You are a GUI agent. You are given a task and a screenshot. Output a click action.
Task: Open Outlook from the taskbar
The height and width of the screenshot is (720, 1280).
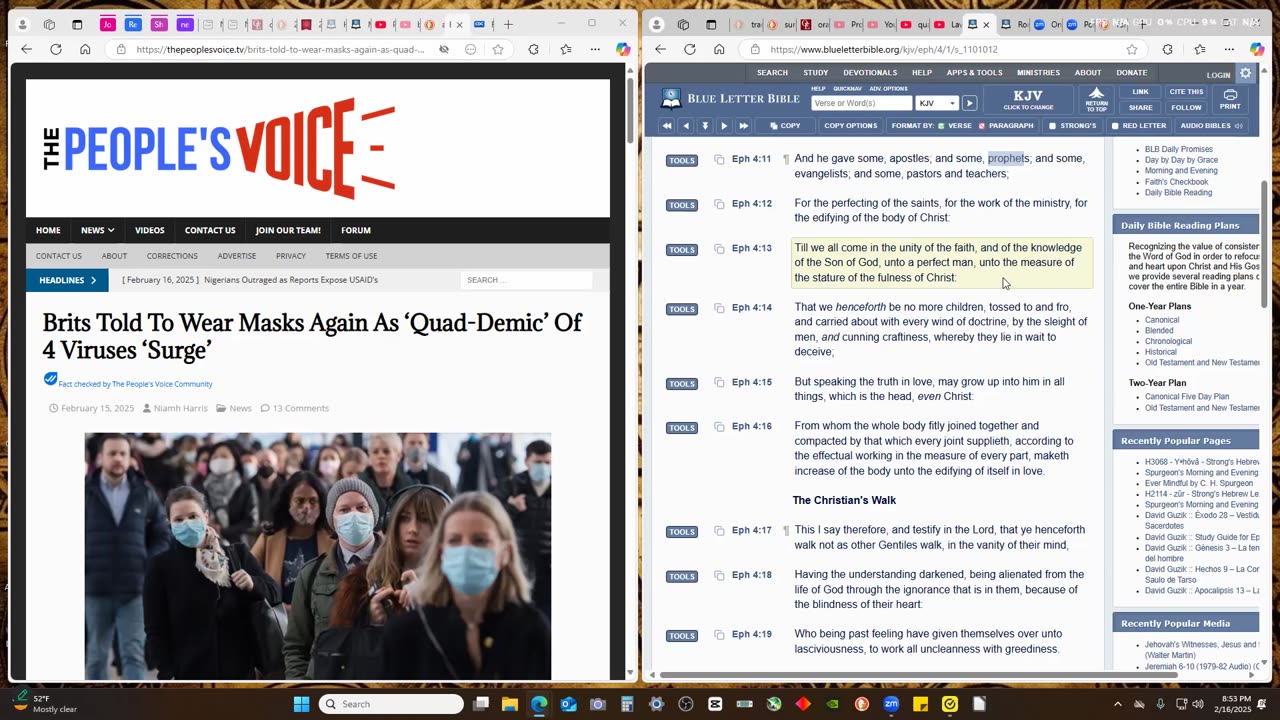568,704
